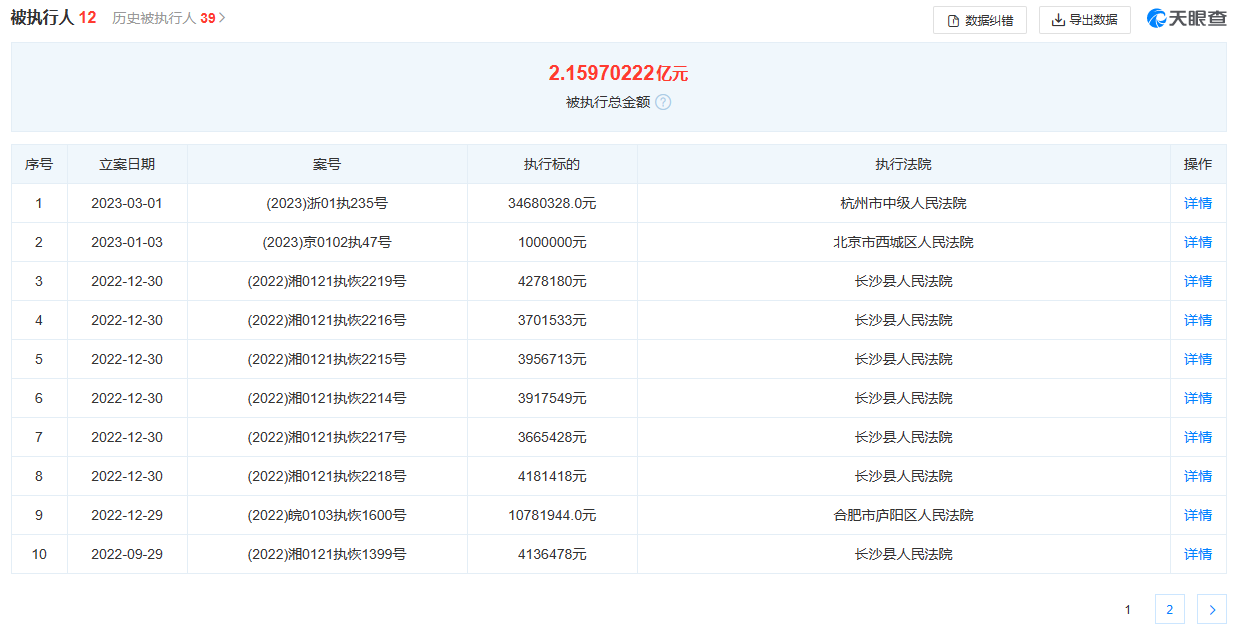This screenshot has width=1234, height=633.
Task: Select case number (2022)皖0103执恢1600号
Action: point(327,515)
